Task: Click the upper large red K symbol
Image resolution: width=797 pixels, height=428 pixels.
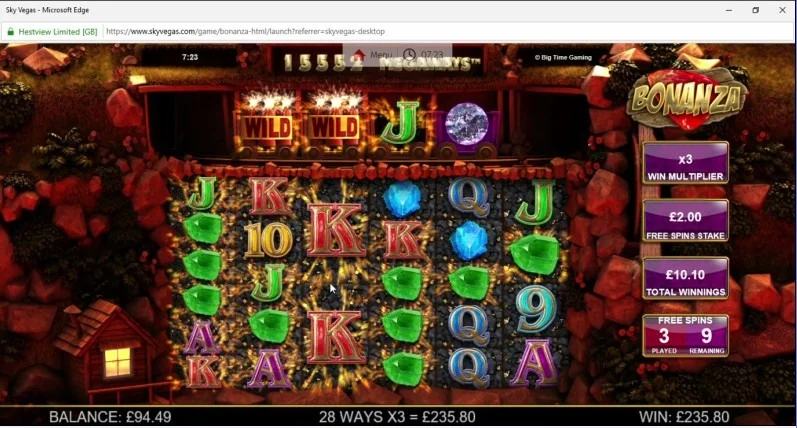Action: click(x=335, y=230)
